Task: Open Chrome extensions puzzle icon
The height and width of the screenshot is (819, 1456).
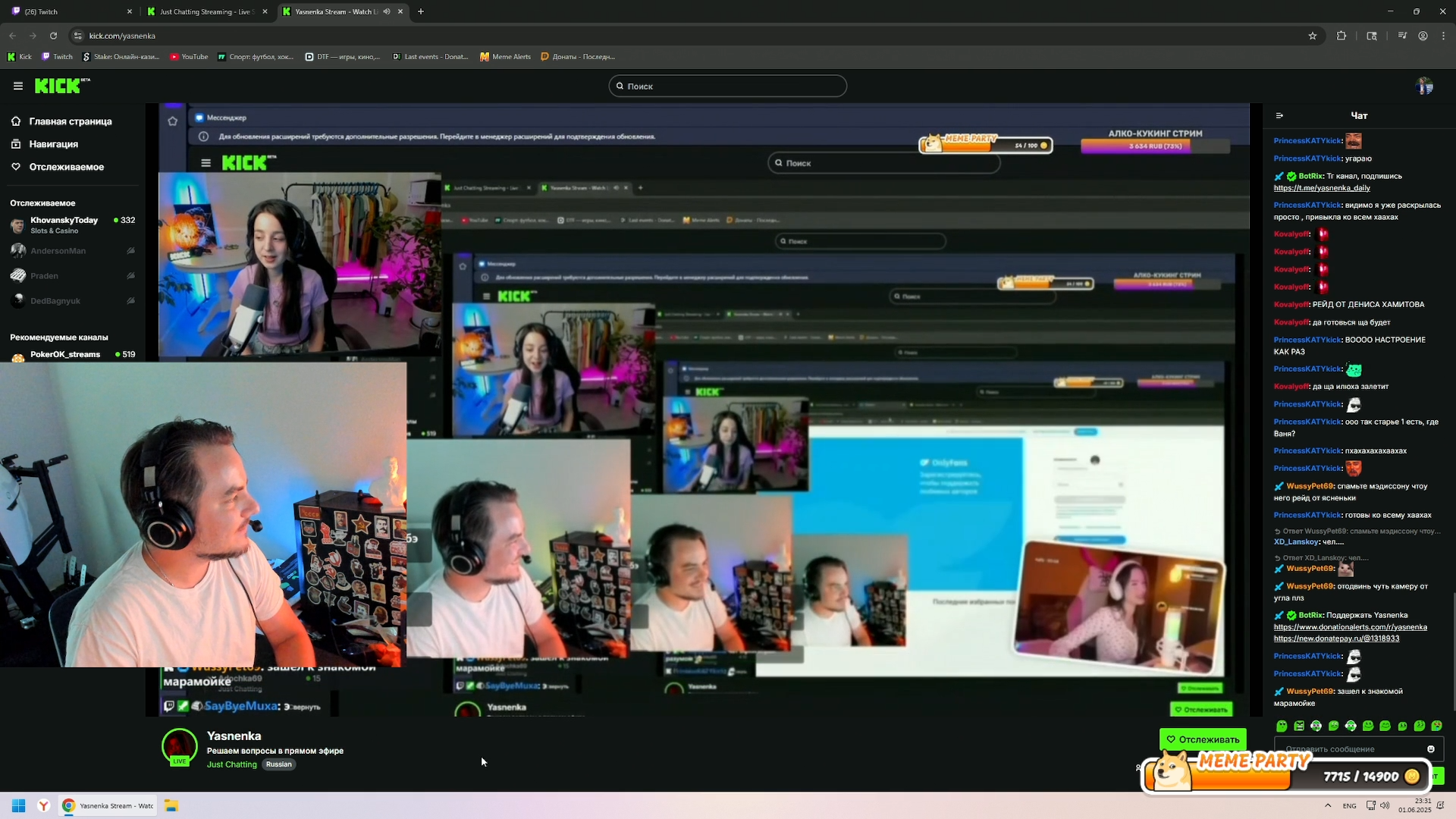Action: 1341,36
